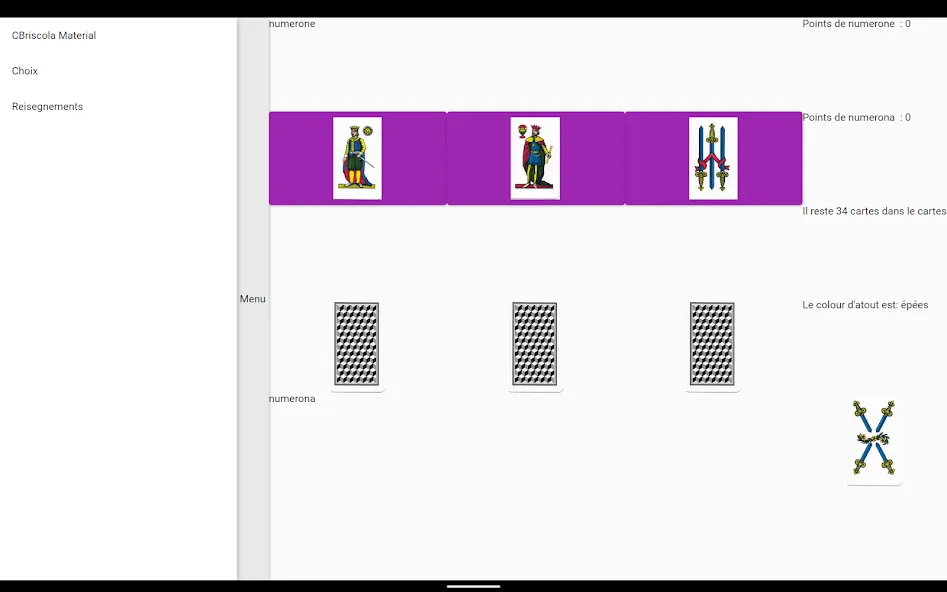Click the 'Points de numerone : 0' text
The width and height of the screenshot is (947, 592).
click(856, 24)
